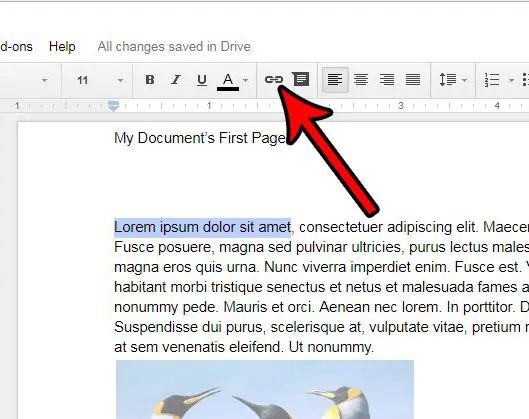Click the text color A icon
This screenshot has width=529, height=419.
(x=228, y=82)
